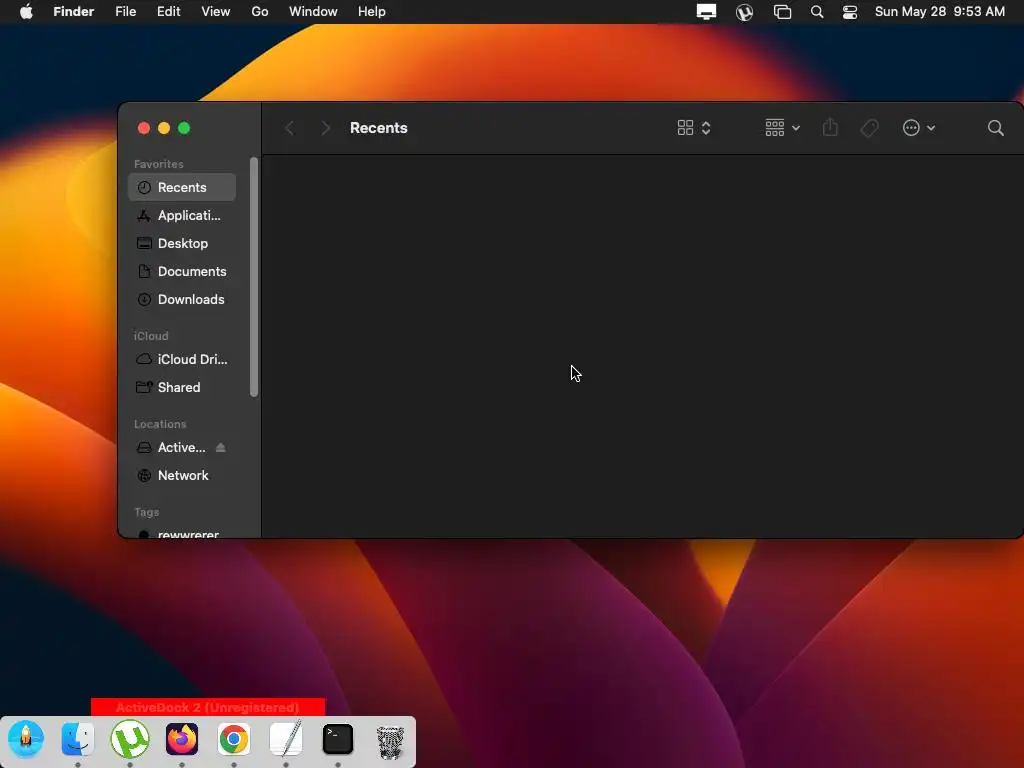Viewport: 1024px width, 768px height.
Task: Go forward with the forward arrow
Action: tap(325, 128)
